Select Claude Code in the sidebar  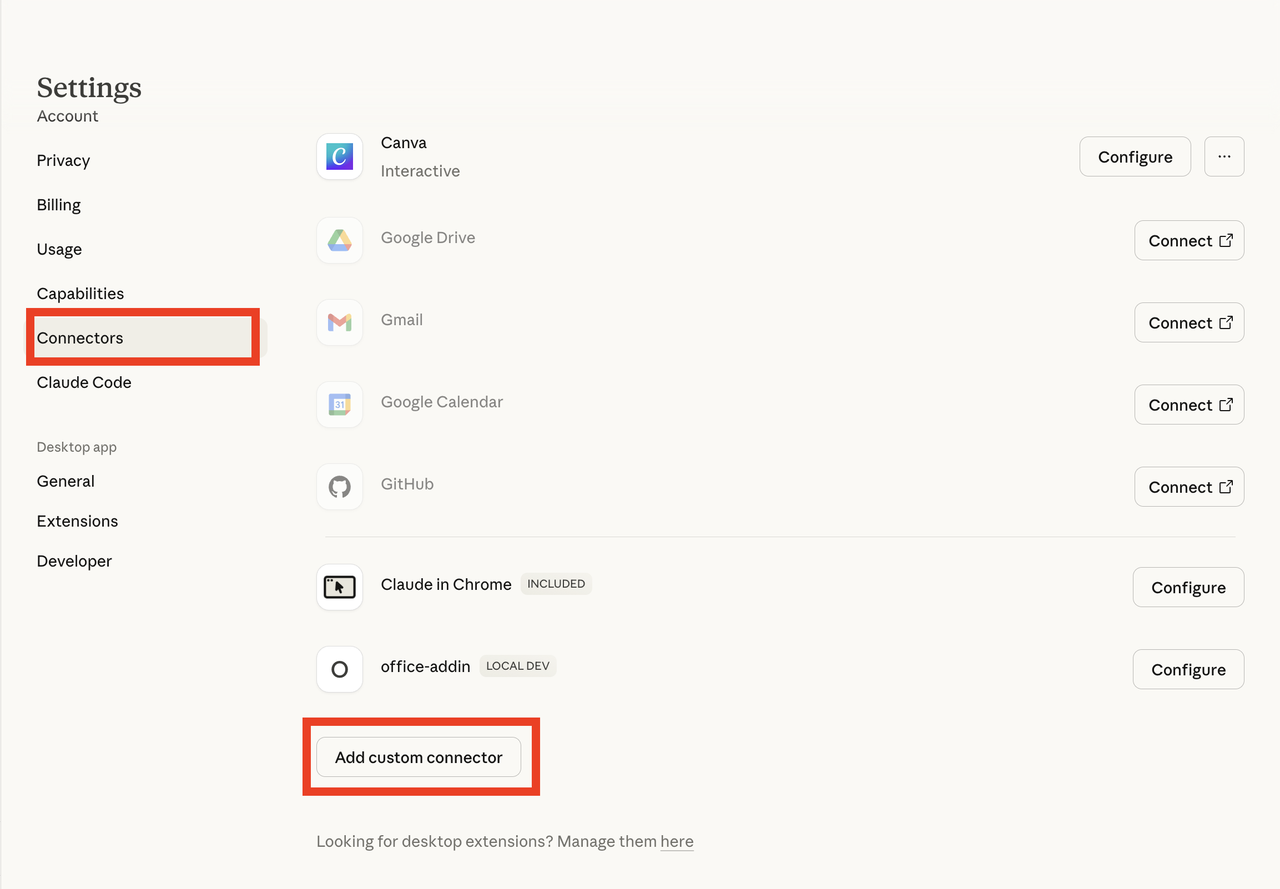coord(84,382)
